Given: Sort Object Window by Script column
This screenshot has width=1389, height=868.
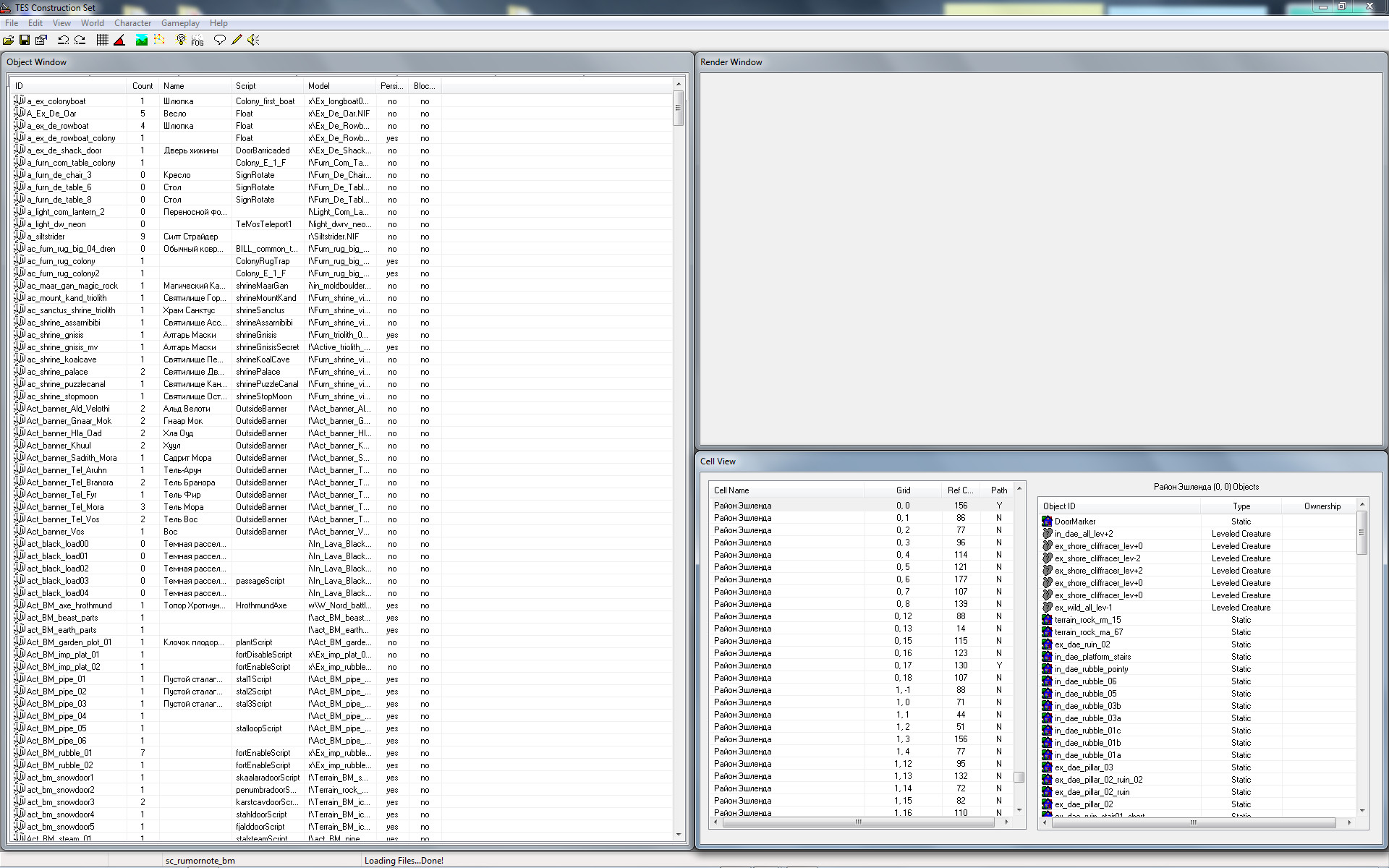Looking at the screenshot, I should coord(268,86).
